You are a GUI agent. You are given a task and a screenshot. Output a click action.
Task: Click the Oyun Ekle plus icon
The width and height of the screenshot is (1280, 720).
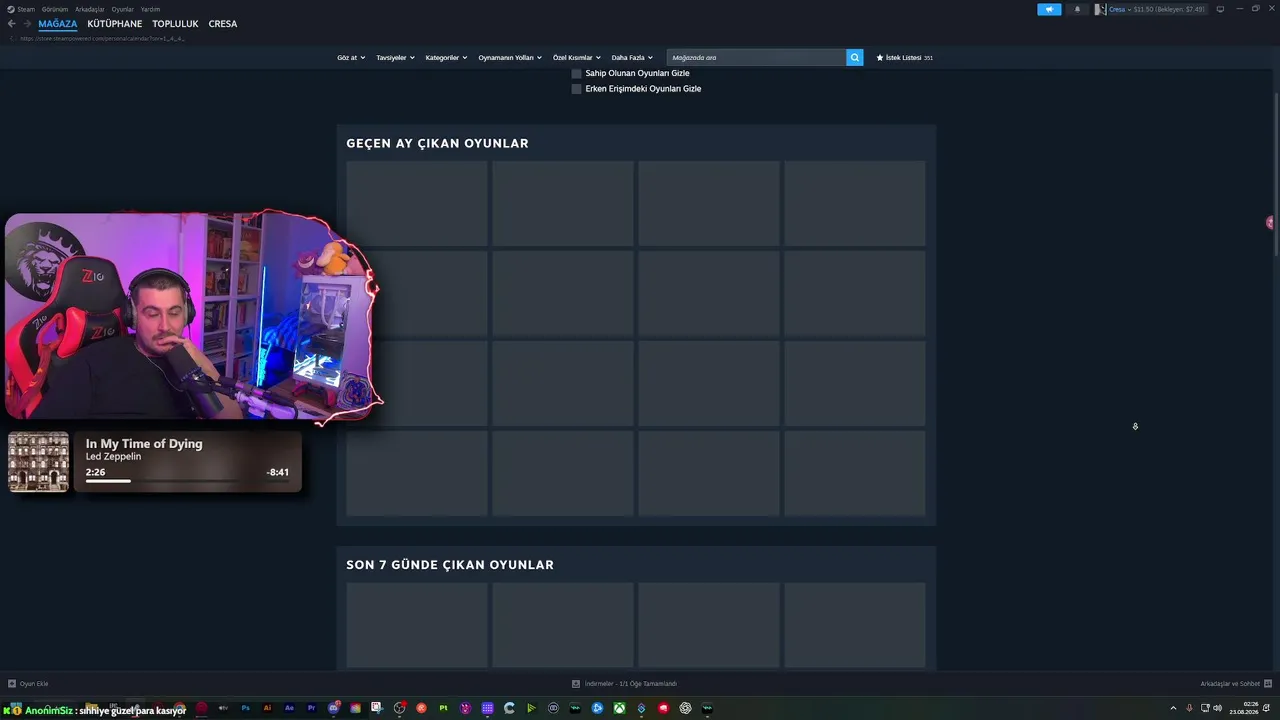(12, 684)
